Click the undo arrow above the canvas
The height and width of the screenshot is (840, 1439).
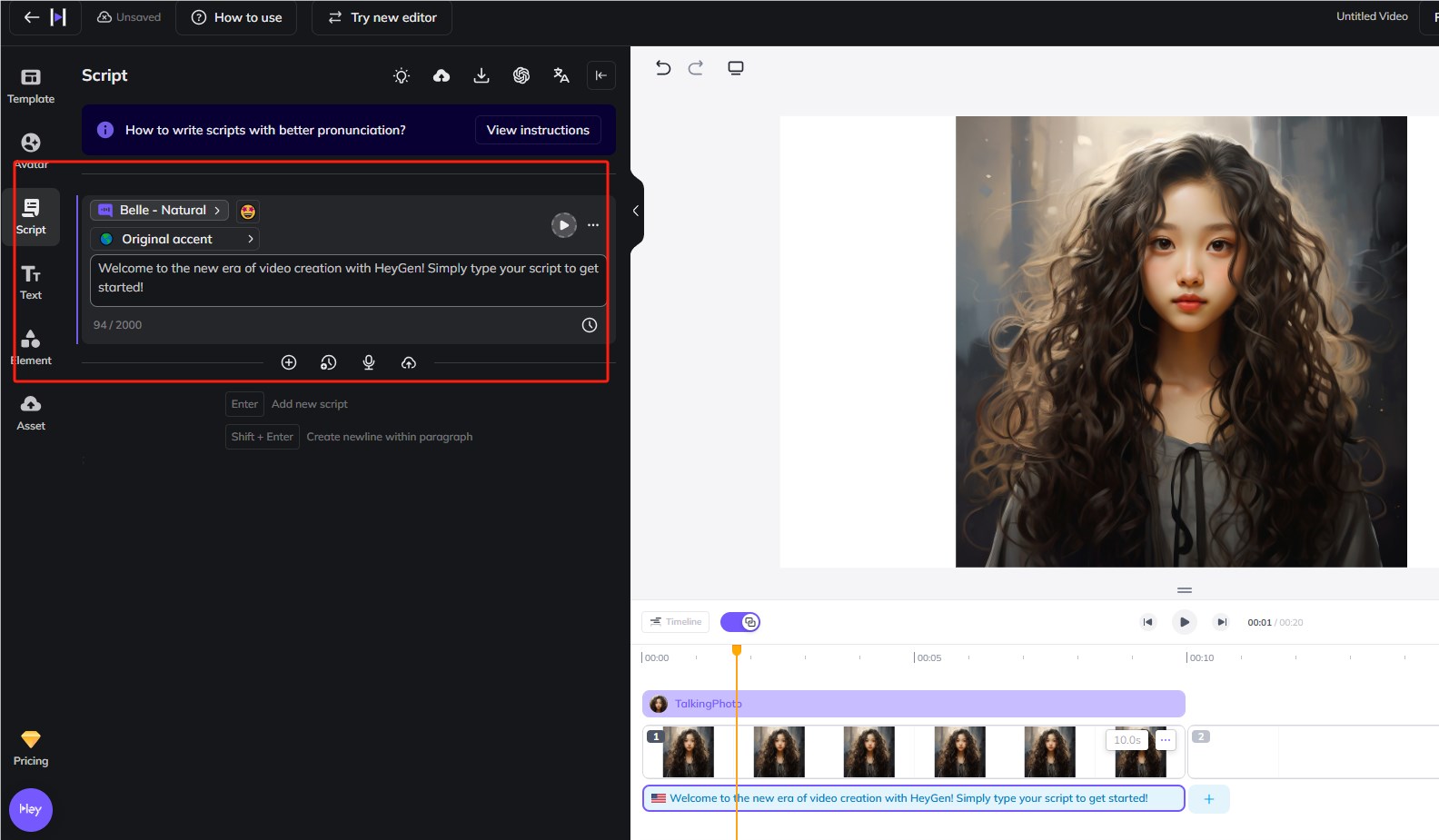[x=663, y=68]
